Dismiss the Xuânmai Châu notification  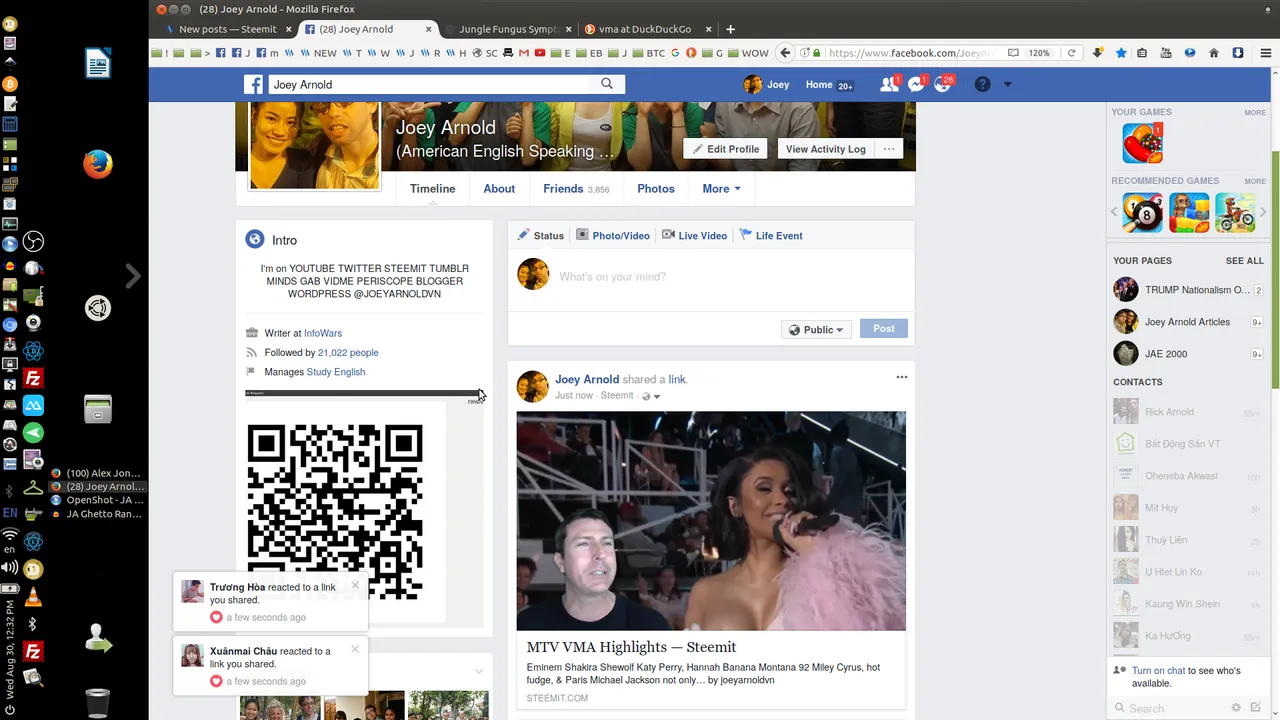[x=355, y=649]
